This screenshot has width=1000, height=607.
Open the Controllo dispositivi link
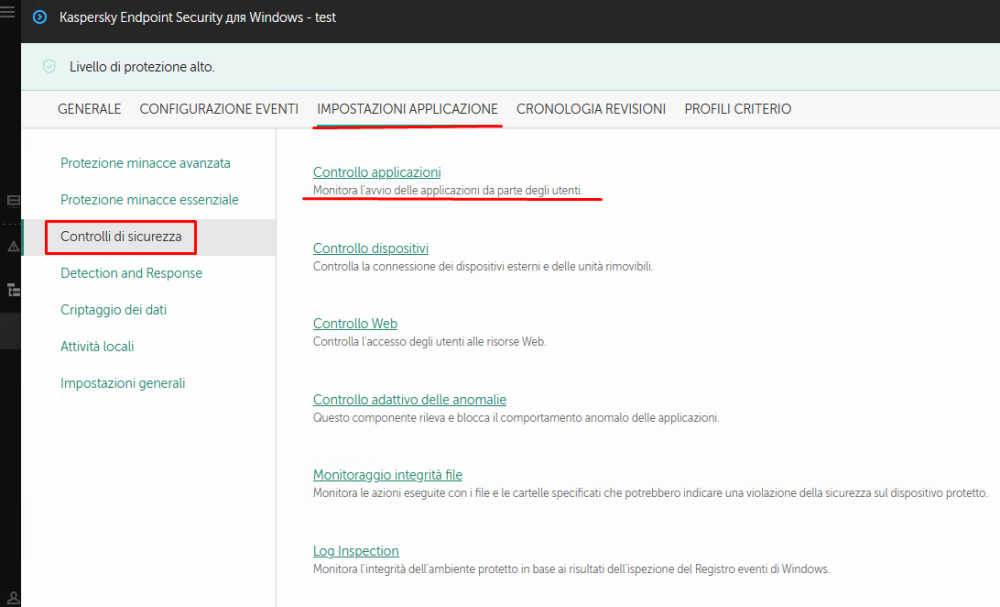point(371,248)
